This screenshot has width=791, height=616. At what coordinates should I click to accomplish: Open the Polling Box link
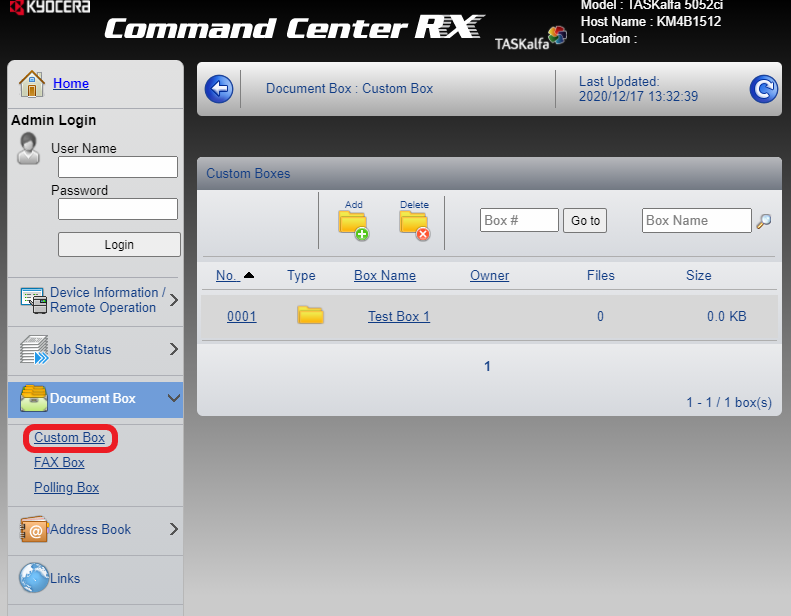pyautogui.click(x=67, y=487)
